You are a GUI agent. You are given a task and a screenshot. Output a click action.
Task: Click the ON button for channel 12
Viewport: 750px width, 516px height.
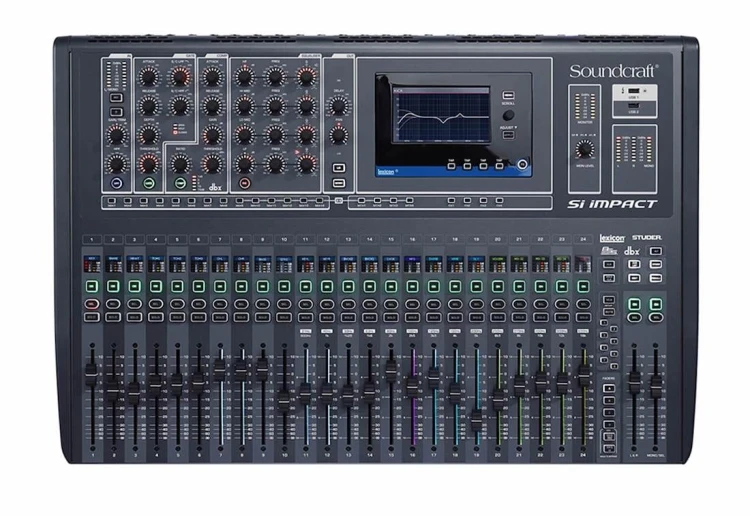point(327,286)
